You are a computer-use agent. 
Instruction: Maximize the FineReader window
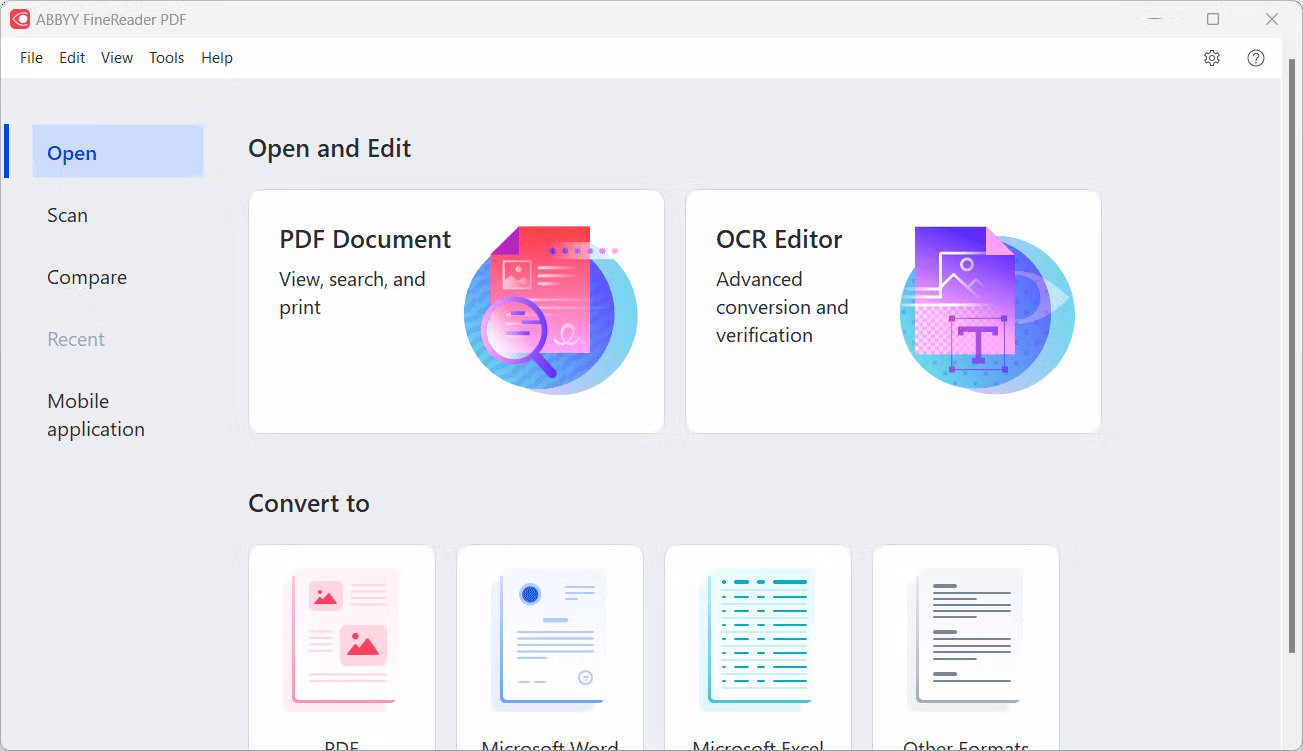click(x=1213, y=19)
